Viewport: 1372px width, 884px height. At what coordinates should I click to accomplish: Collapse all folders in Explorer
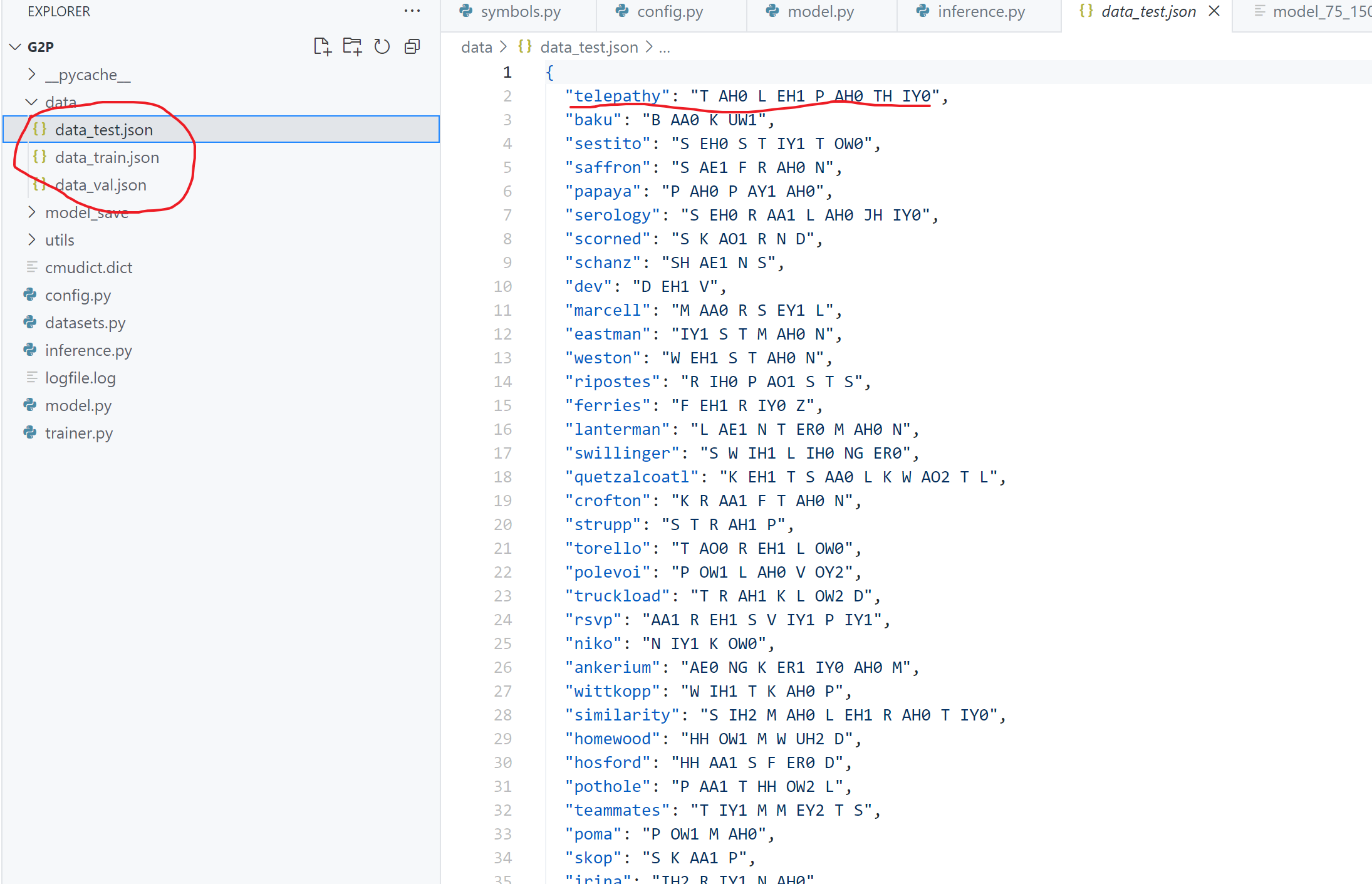pos(412,46)
